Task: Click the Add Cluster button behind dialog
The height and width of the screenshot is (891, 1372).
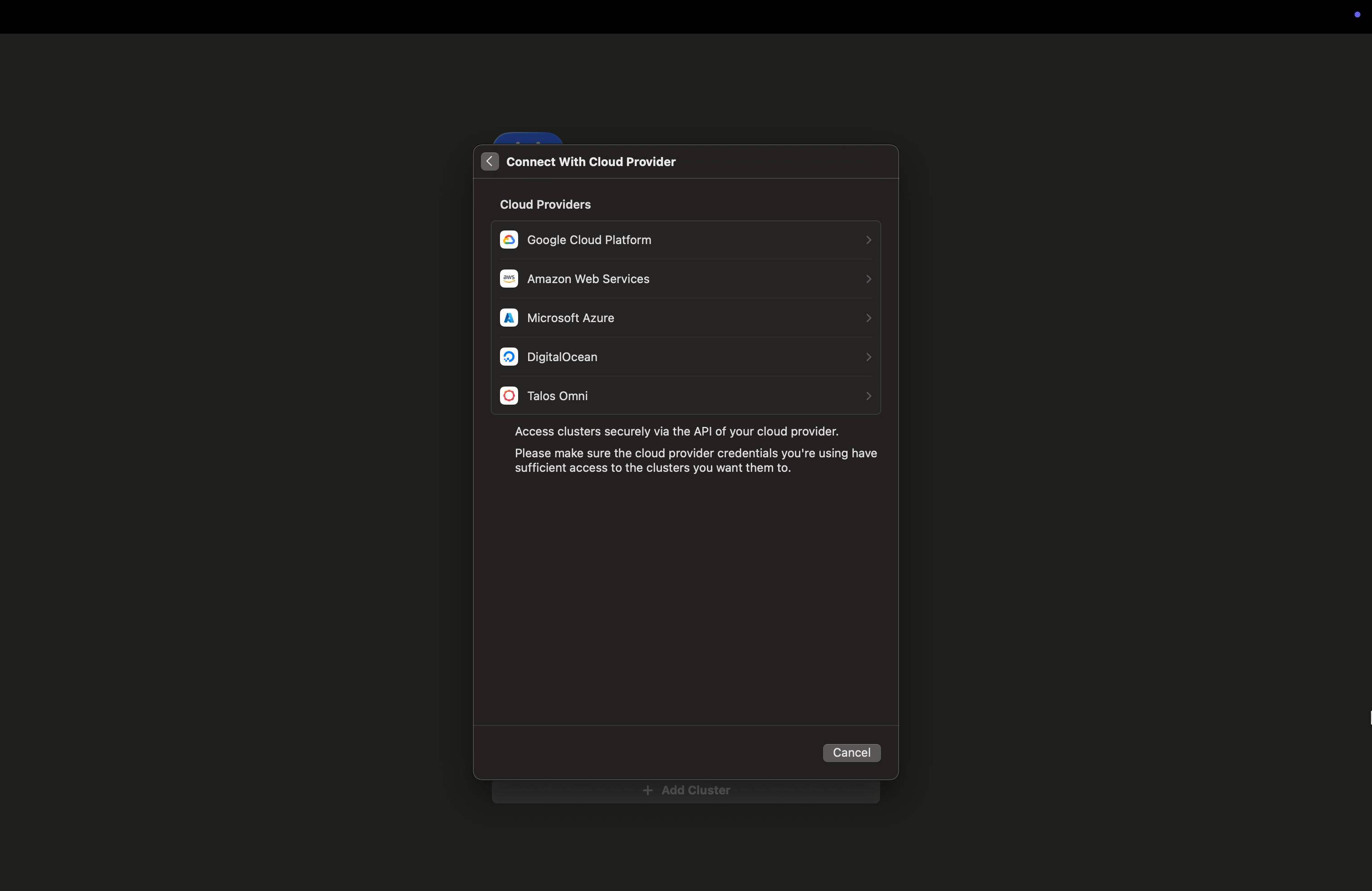Action: 686,791
